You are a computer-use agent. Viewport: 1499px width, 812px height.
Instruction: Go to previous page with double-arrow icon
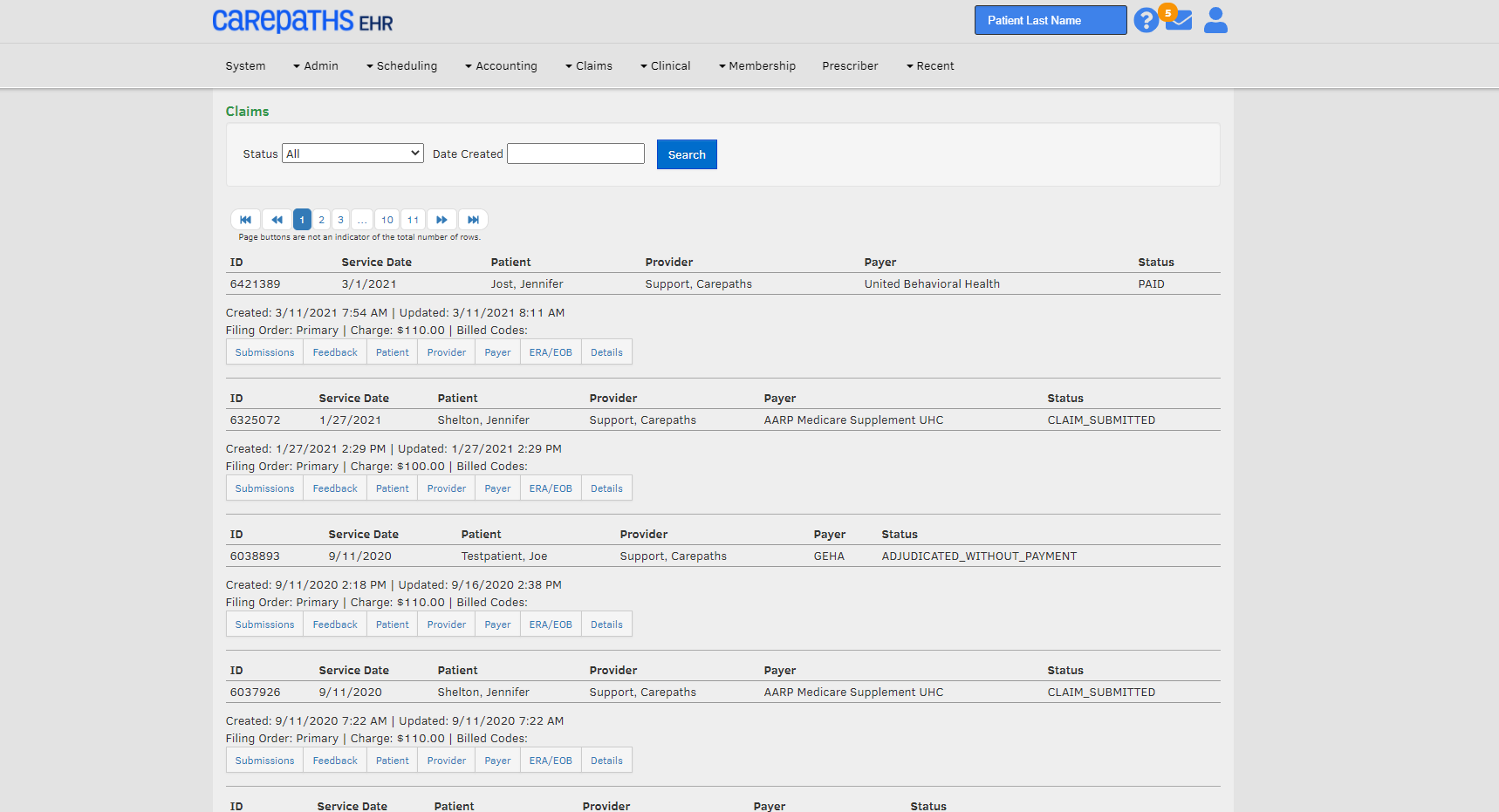(277, 219)
